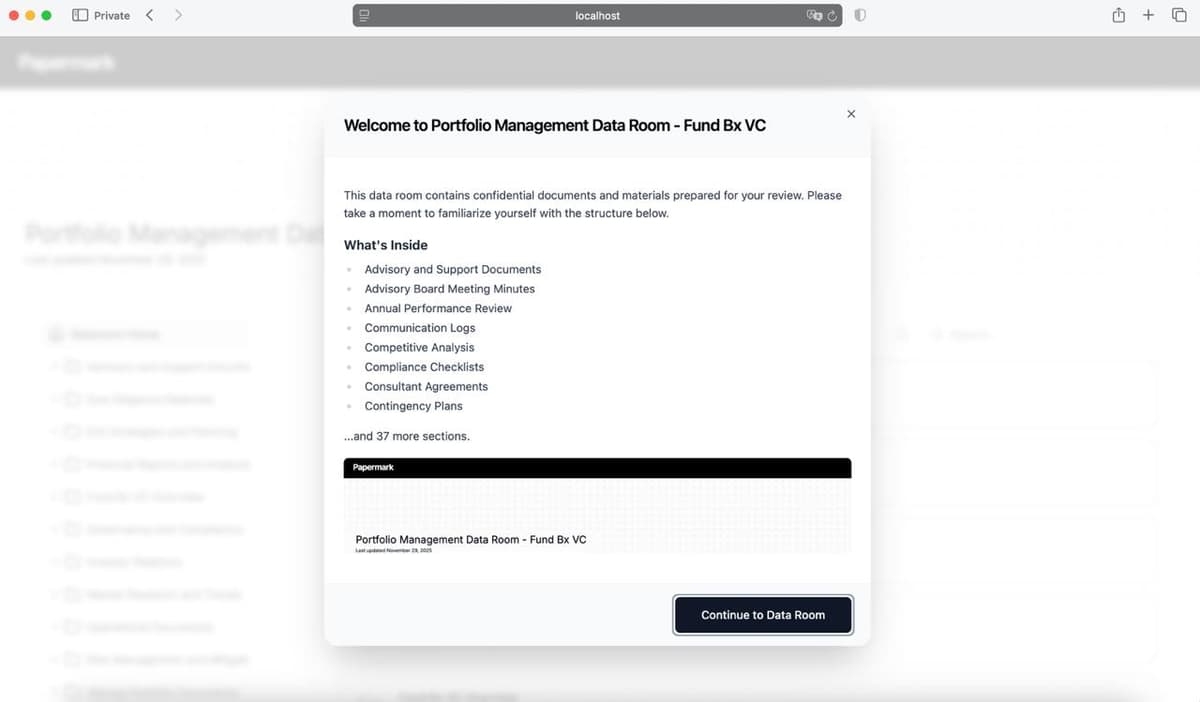Select Advisory and Support Documents in What's Inside
Image resolution: width=1200 pixels, height=702 pixels.
point(452,269)
